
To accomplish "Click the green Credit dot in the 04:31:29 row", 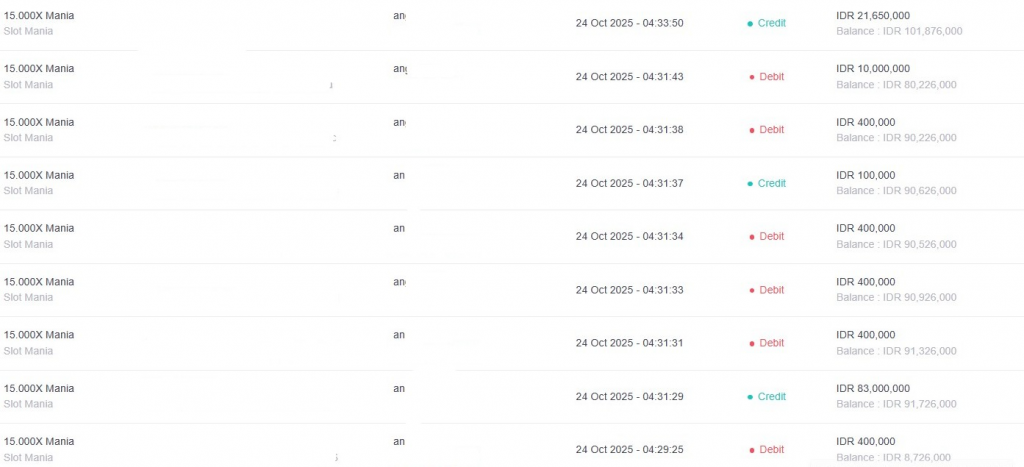I will pyautogui.click(x=750, y=397).
